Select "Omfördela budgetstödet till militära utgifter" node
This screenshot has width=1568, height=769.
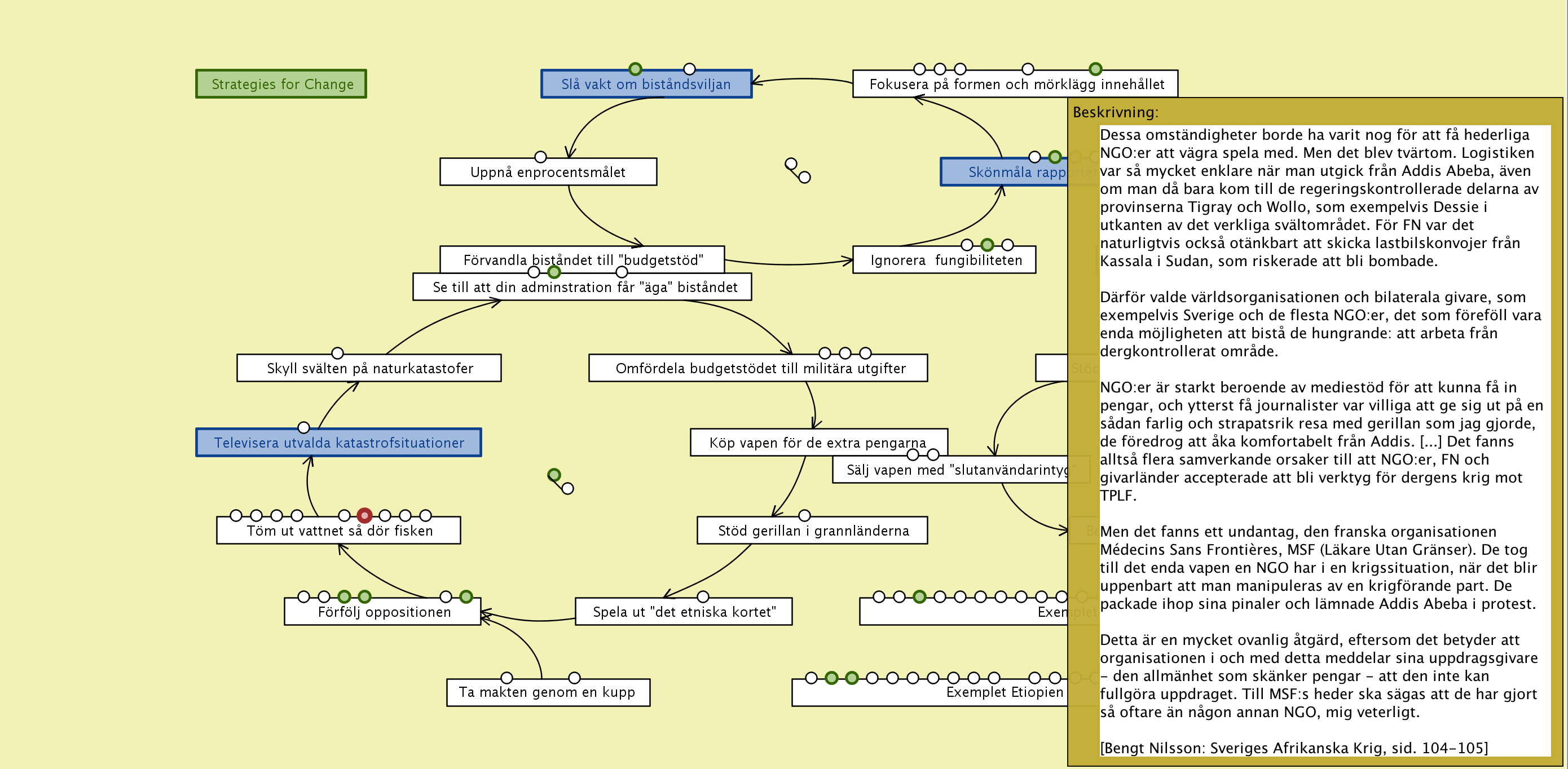click(x=760, y=369)
